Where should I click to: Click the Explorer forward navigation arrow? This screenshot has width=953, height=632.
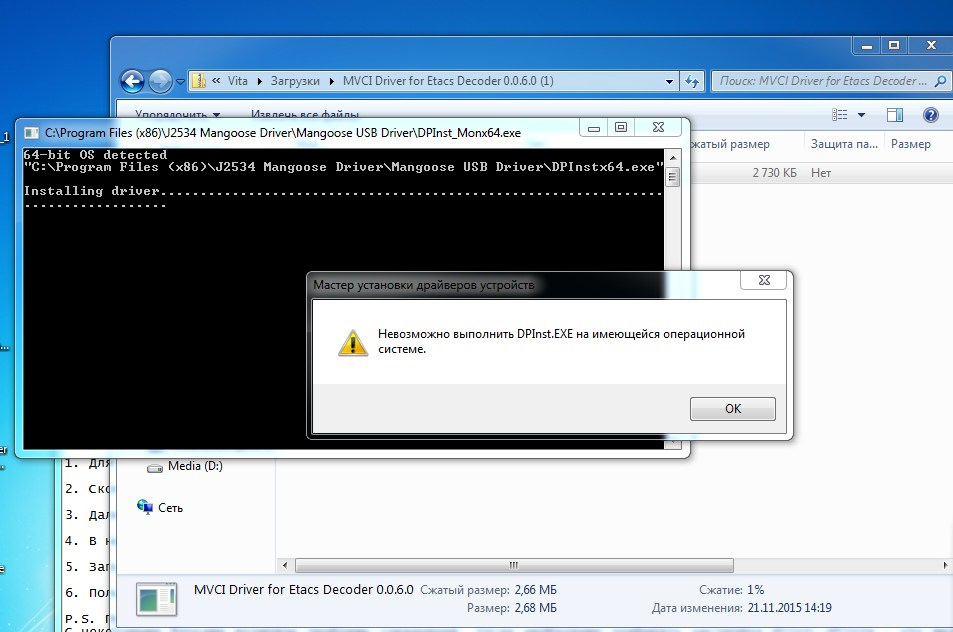tap(159, 81)
